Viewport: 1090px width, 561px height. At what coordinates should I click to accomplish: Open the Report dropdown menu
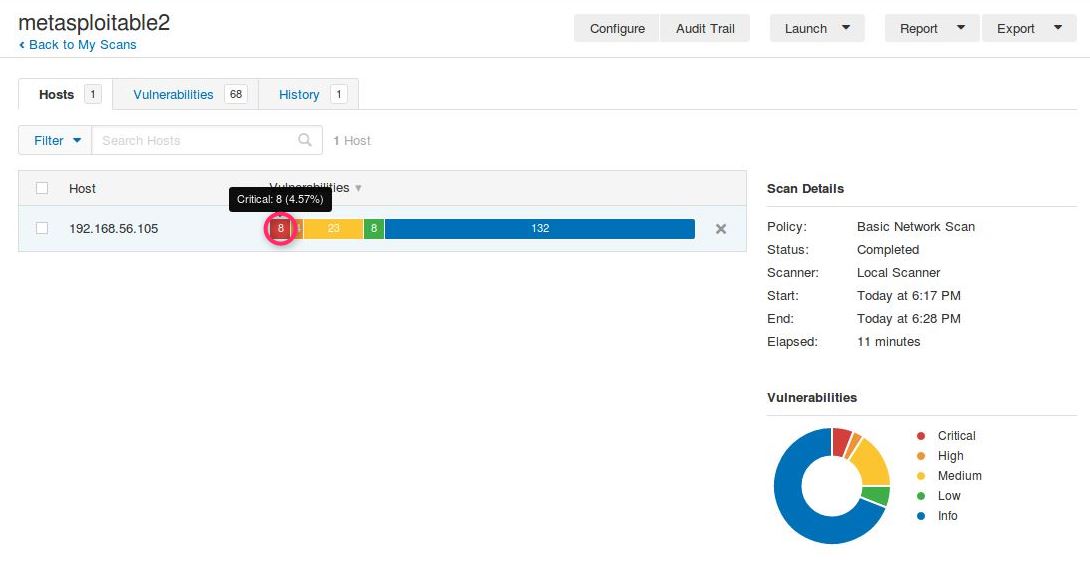pos(932,29)
